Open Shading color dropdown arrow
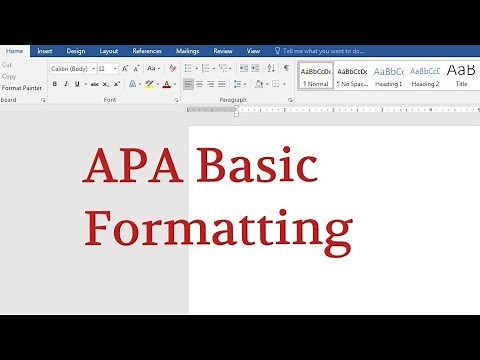The width and height of the screenshot is (480, 360). 267,84
